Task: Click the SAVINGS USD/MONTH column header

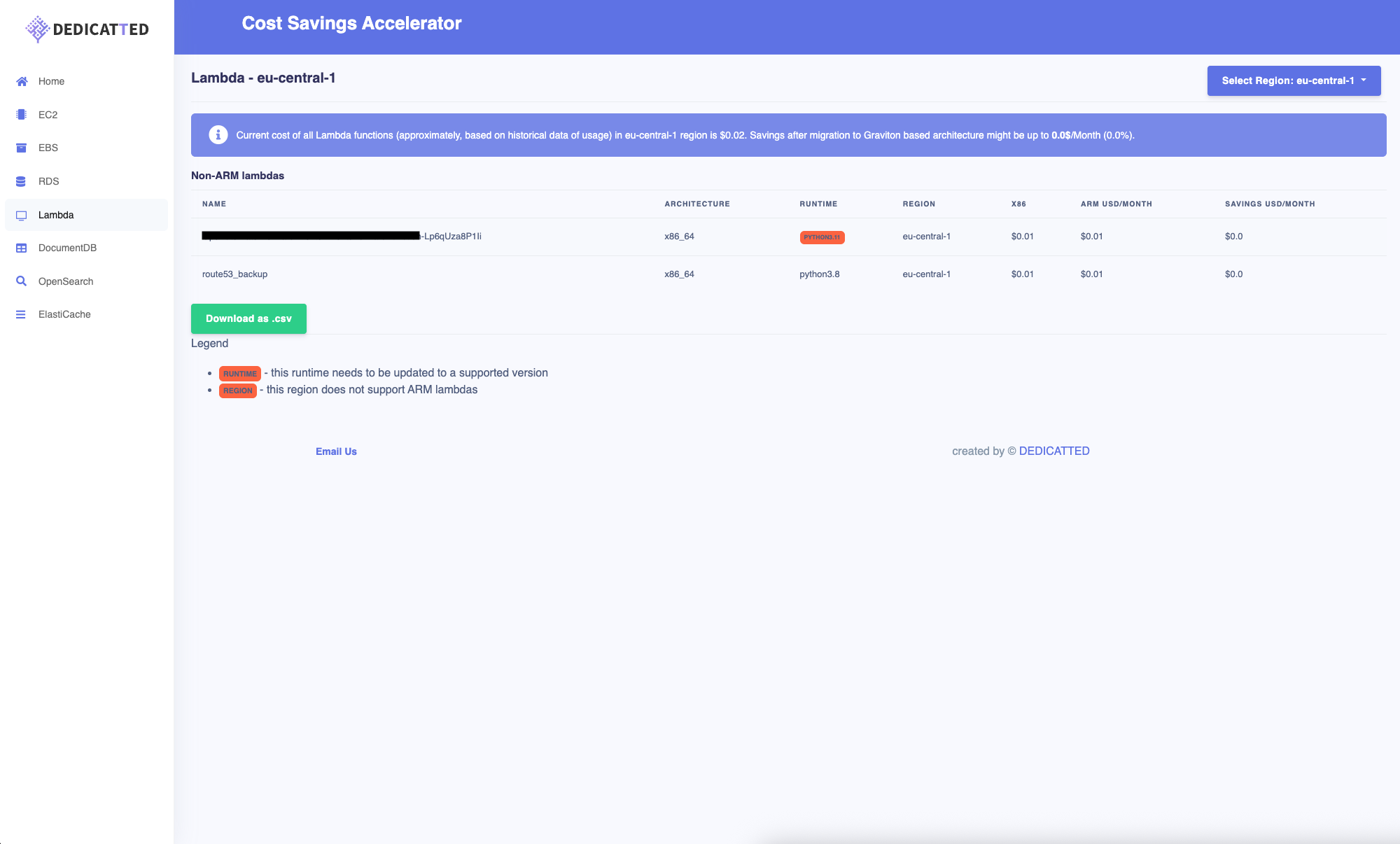Action: click(x=1270, y=204)
